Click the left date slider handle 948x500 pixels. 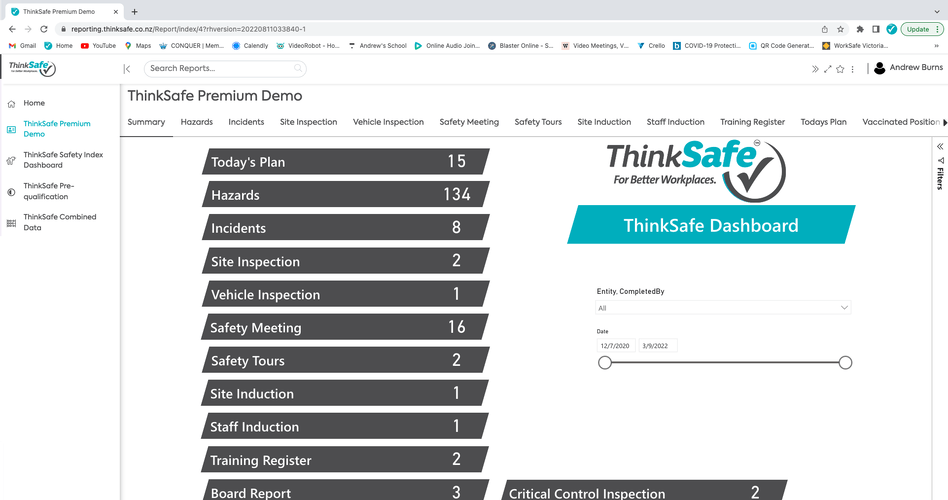coord(605,363)
